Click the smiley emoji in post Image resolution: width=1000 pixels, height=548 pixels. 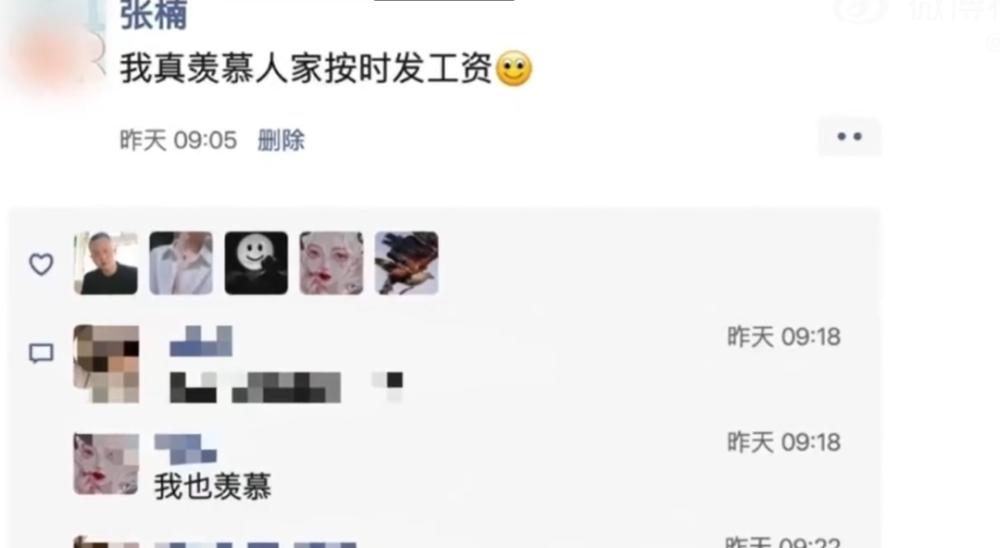click(514, 68)
